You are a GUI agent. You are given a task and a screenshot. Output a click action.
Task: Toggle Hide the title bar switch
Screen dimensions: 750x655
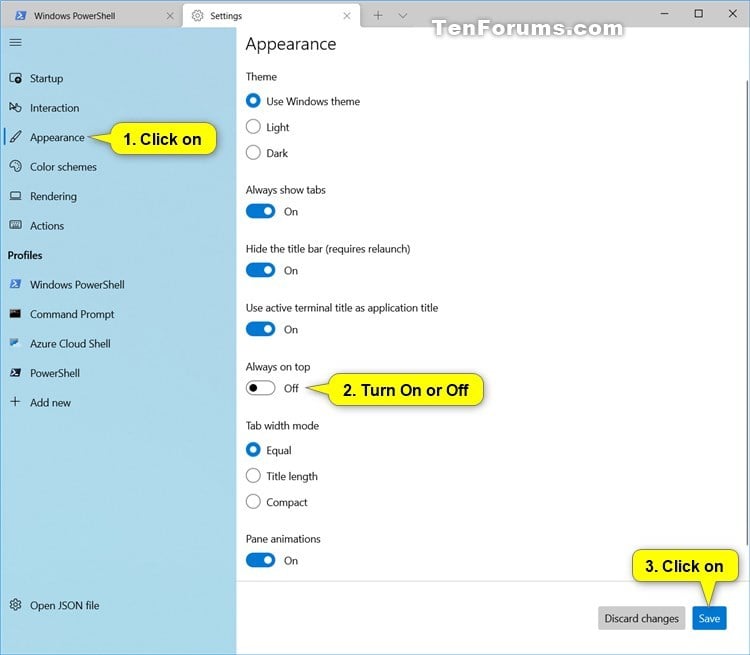pos(261,270)
